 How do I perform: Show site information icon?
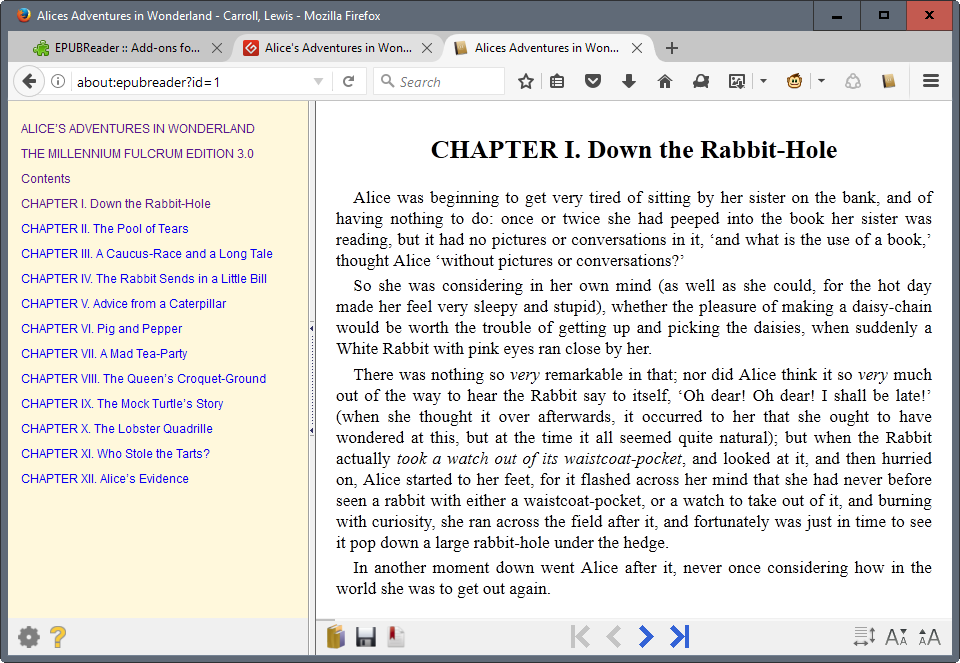58,81
